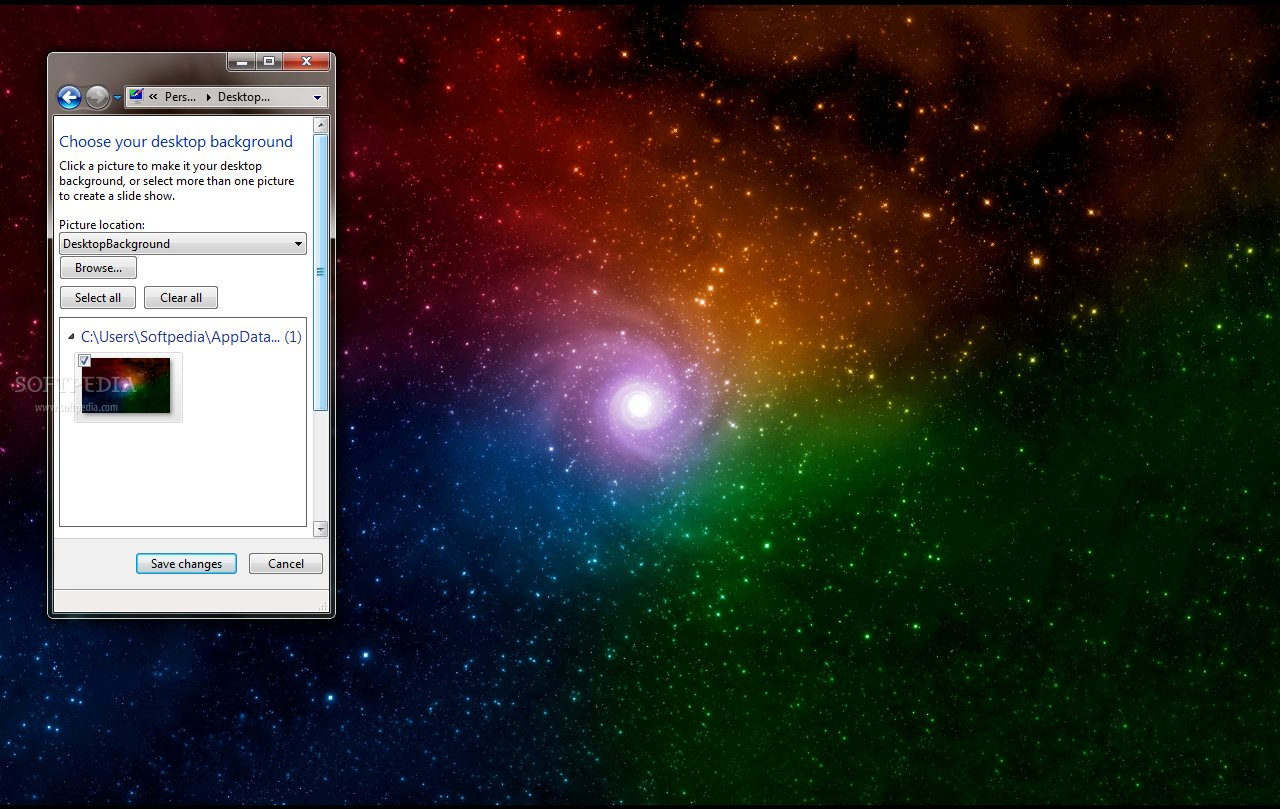This screenshot has height=809, width=1280.
Task: Maximize the desktop background window
Action: click(269, 62)
